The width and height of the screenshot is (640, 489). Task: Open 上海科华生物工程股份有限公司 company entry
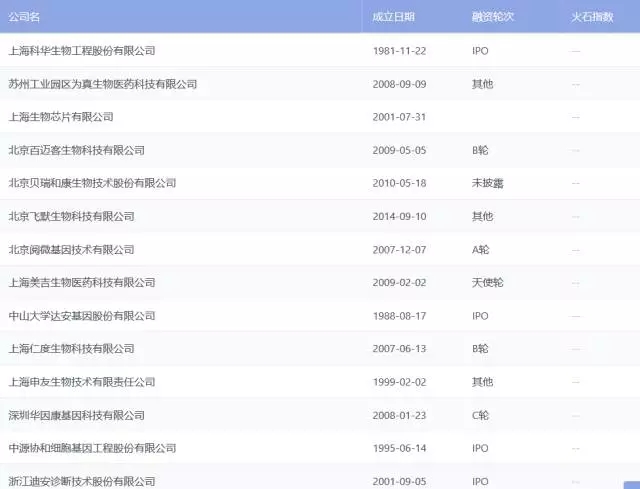click(x=82, y=51)
